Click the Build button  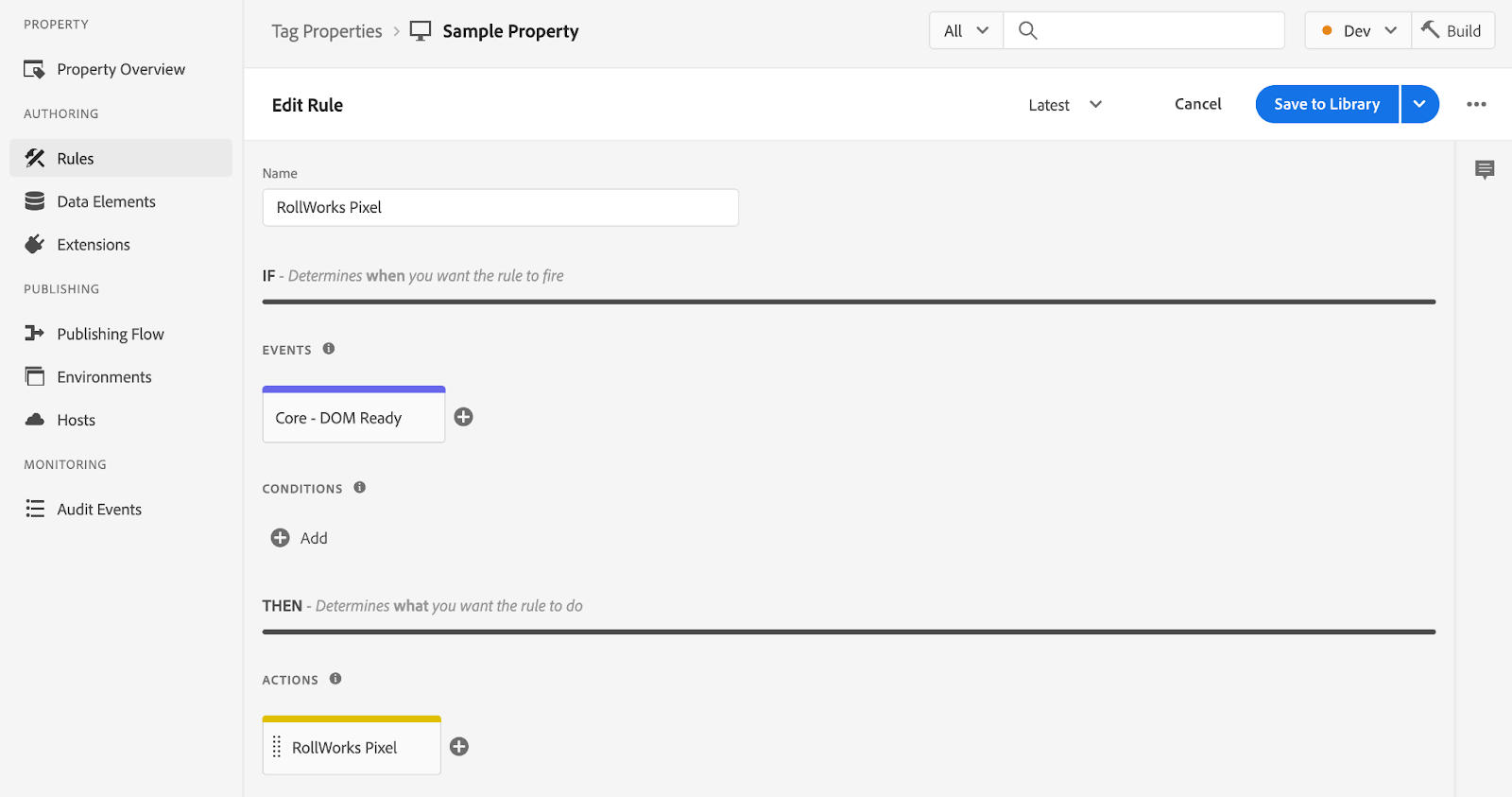pos(1452,30)
